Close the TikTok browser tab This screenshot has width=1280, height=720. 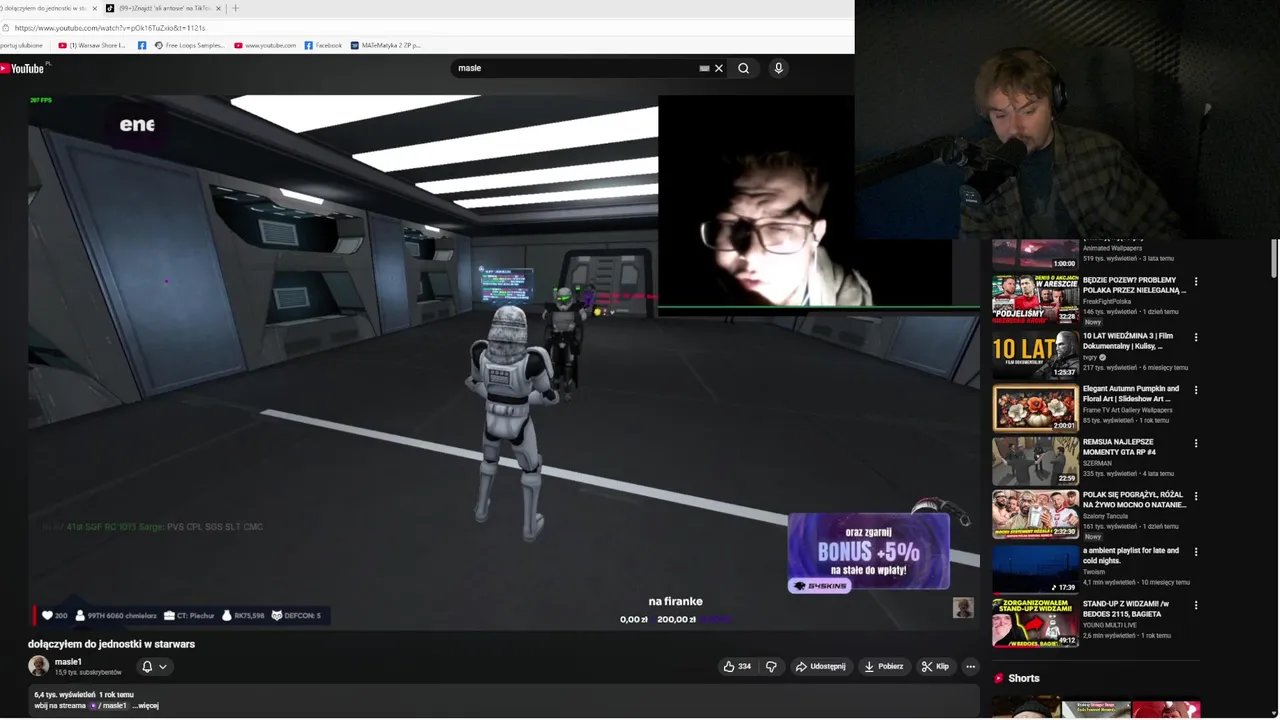218,8
